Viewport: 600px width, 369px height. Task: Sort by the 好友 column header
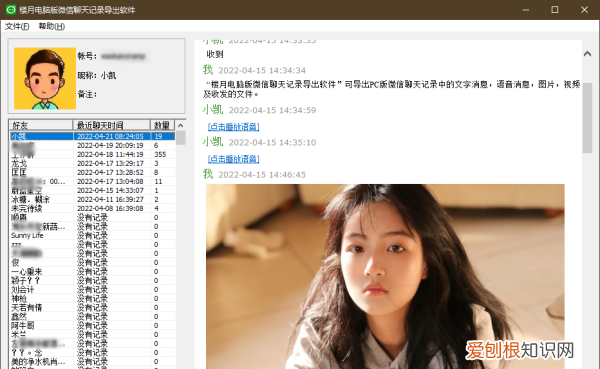point(41,125)
